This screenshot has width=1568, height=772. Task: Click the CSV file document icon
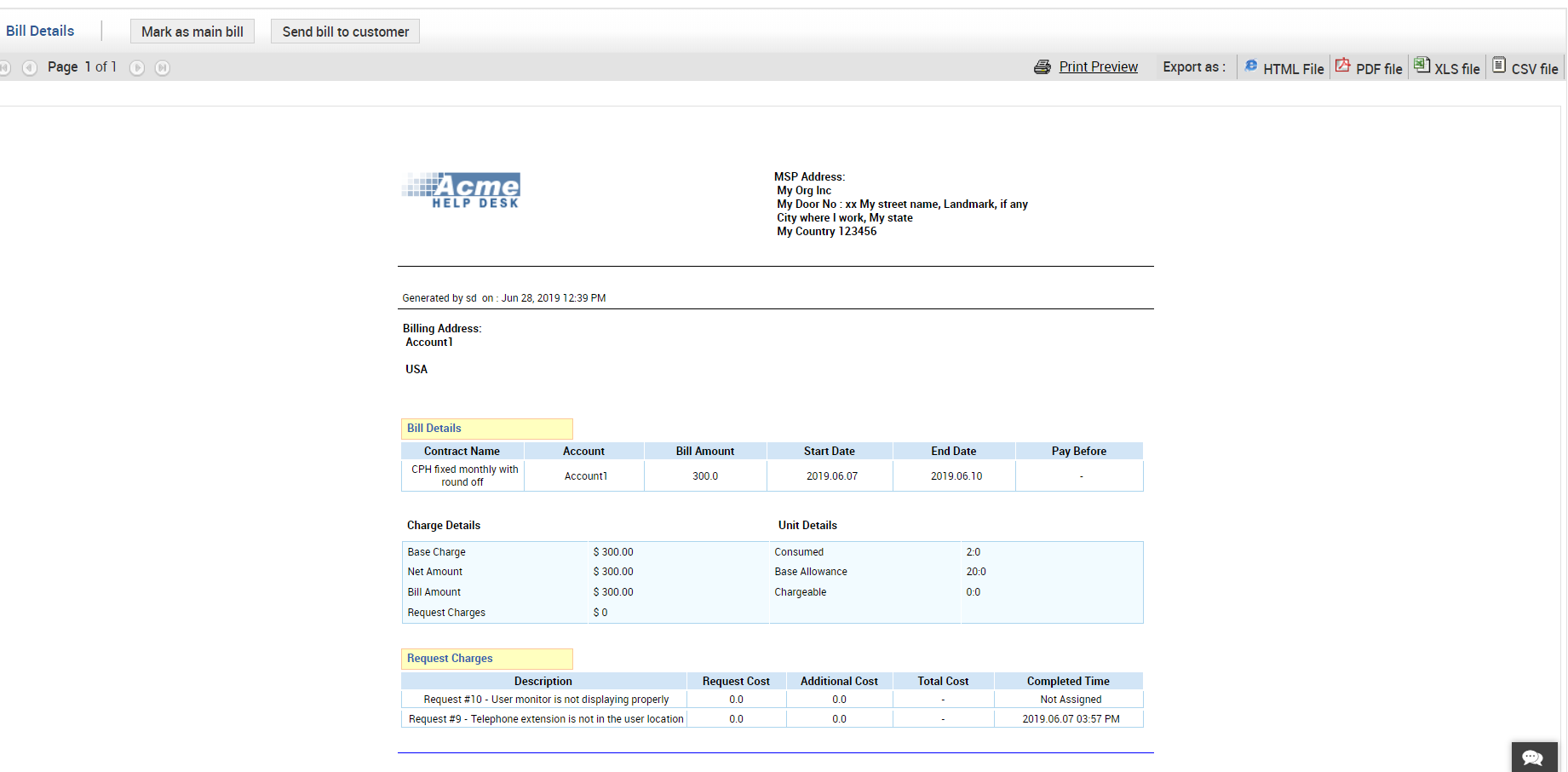point(1499,65)
